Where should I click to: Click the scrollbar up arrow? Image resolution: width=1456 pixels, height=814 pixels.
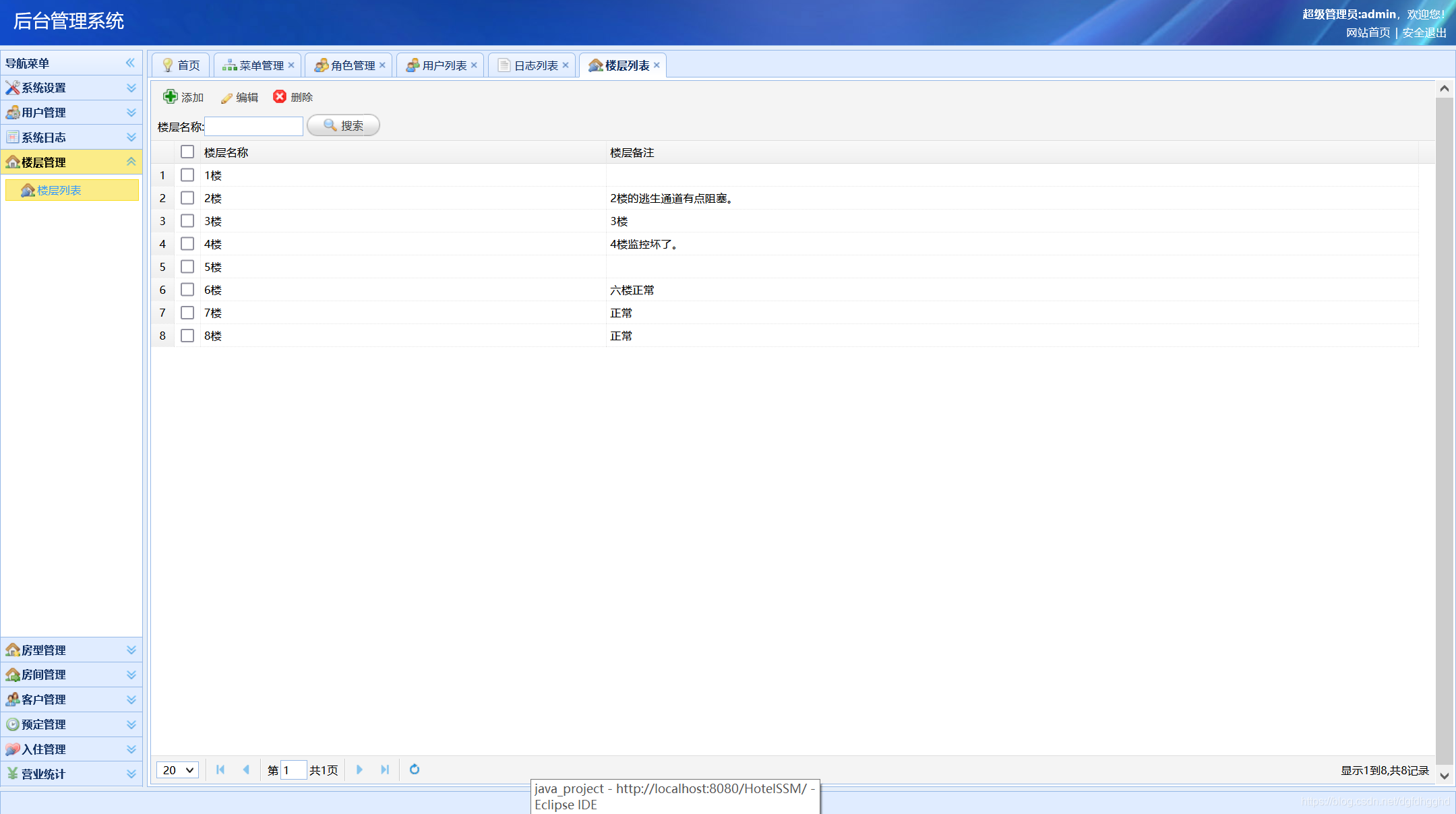click(x=1444, y=88)
